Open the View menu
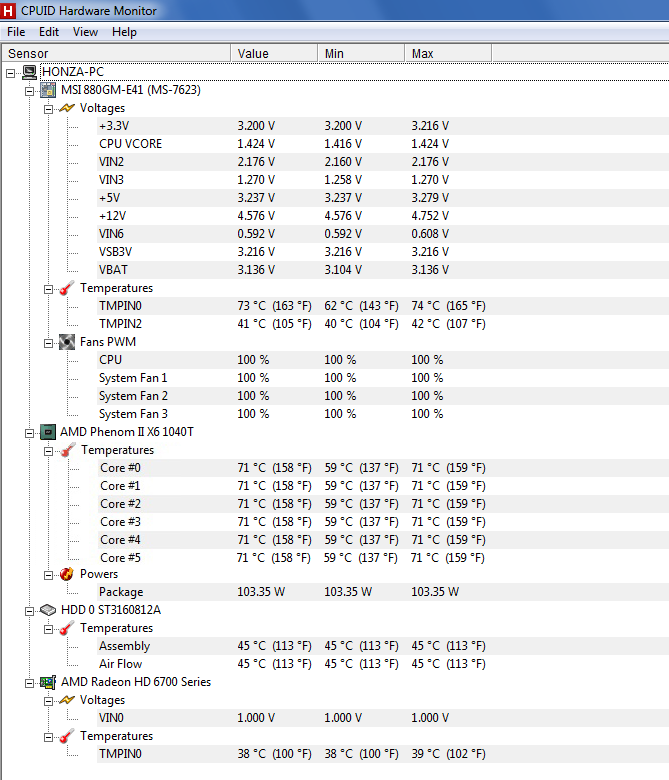Viewport: 669px width, 780px height. [85, 32]
